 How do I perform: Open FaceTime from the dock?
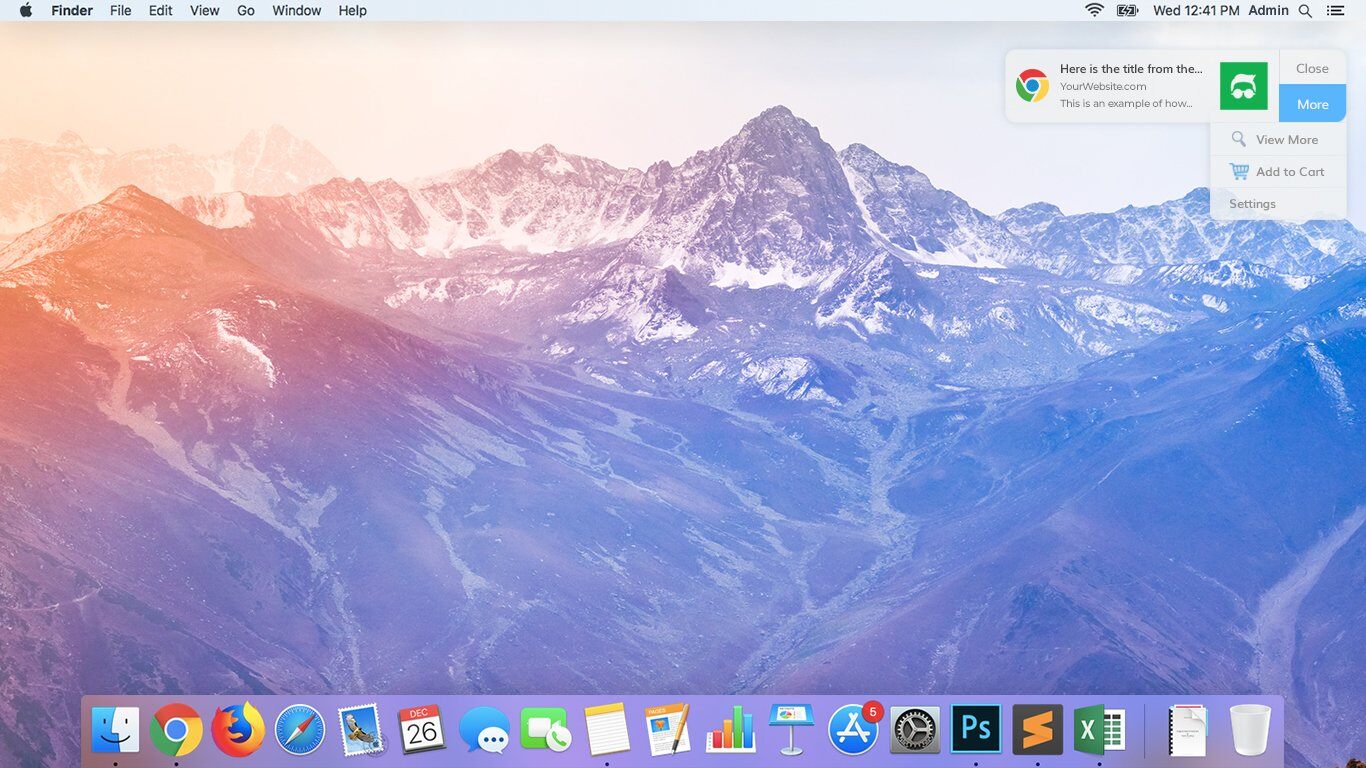[x=545, y=732]
